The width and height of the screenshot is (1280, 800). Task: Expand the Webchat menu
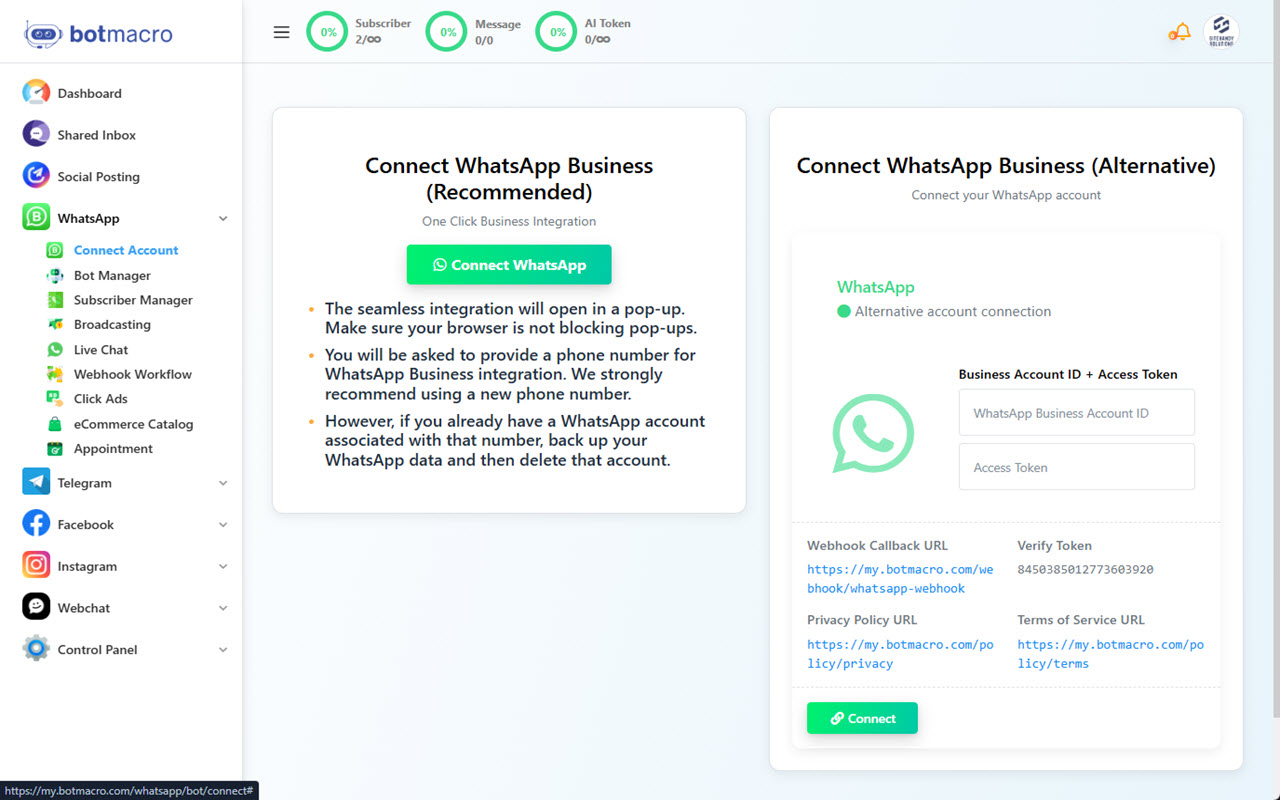coord(223,608)
